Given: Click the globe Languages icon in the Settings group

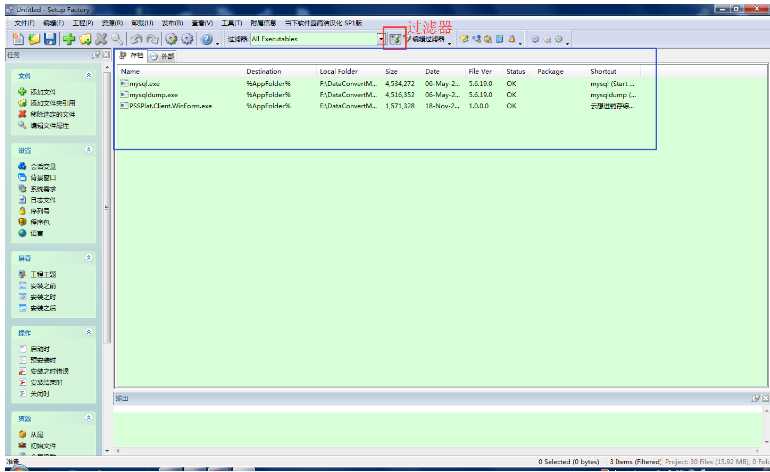Looking at the screenshot, I should tap(22, 233).
